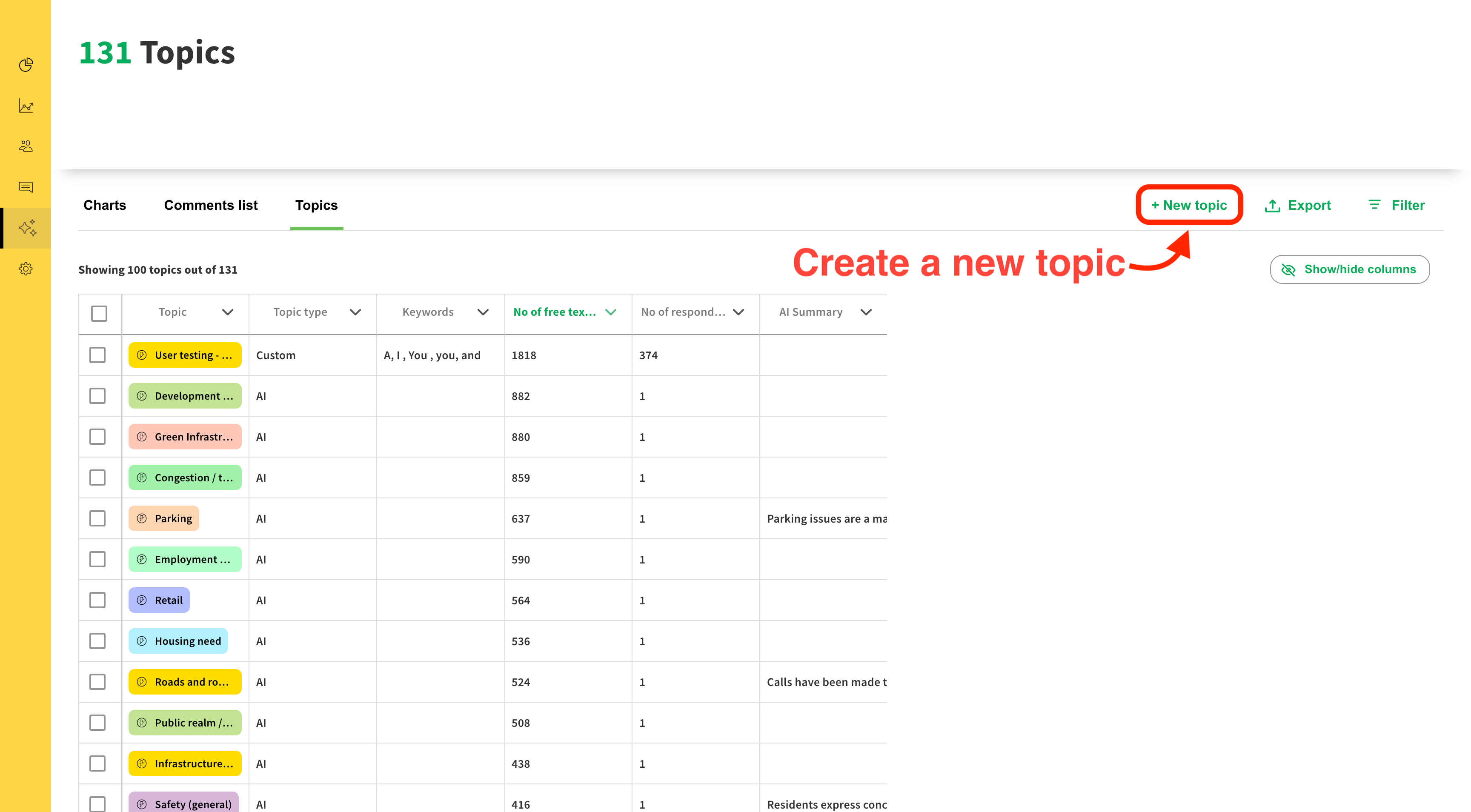Viewport: 1471px width, 812px height.
Task: Open the settings gear sidebar icon
Action: 26,269
